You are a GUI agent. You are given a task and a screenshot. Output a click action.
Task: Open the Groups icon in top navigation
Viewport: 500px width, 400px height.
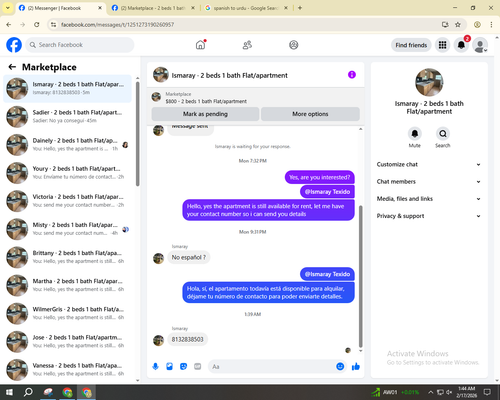point(294,45)
